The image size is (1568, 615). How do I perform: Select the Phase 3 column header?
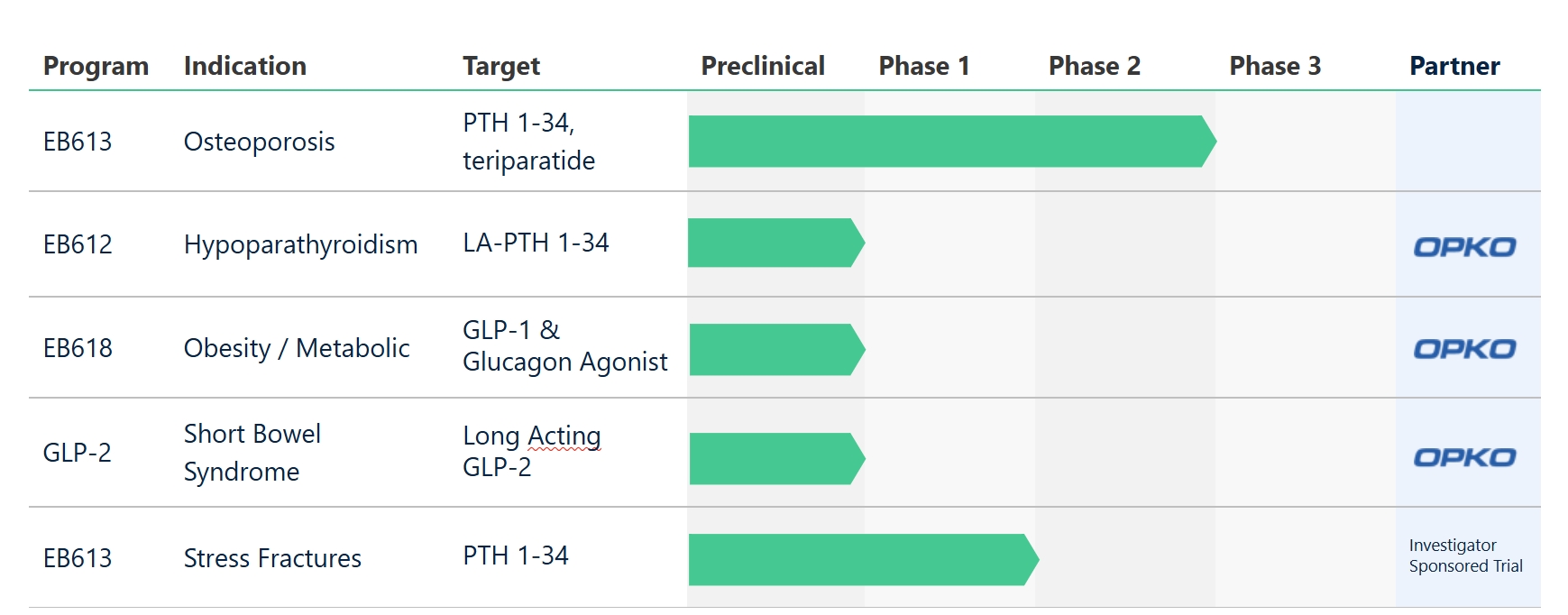pos(1275,66)
